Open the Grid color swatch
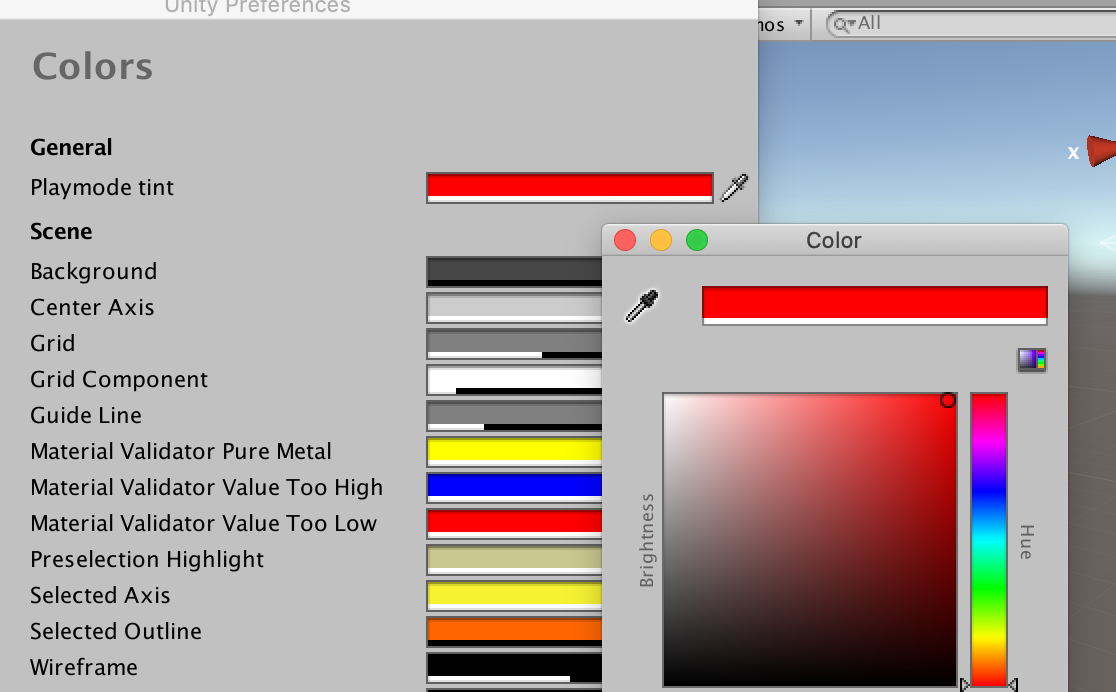The height and width of the screenshot is (692, 1116). [x=514, y=344]
